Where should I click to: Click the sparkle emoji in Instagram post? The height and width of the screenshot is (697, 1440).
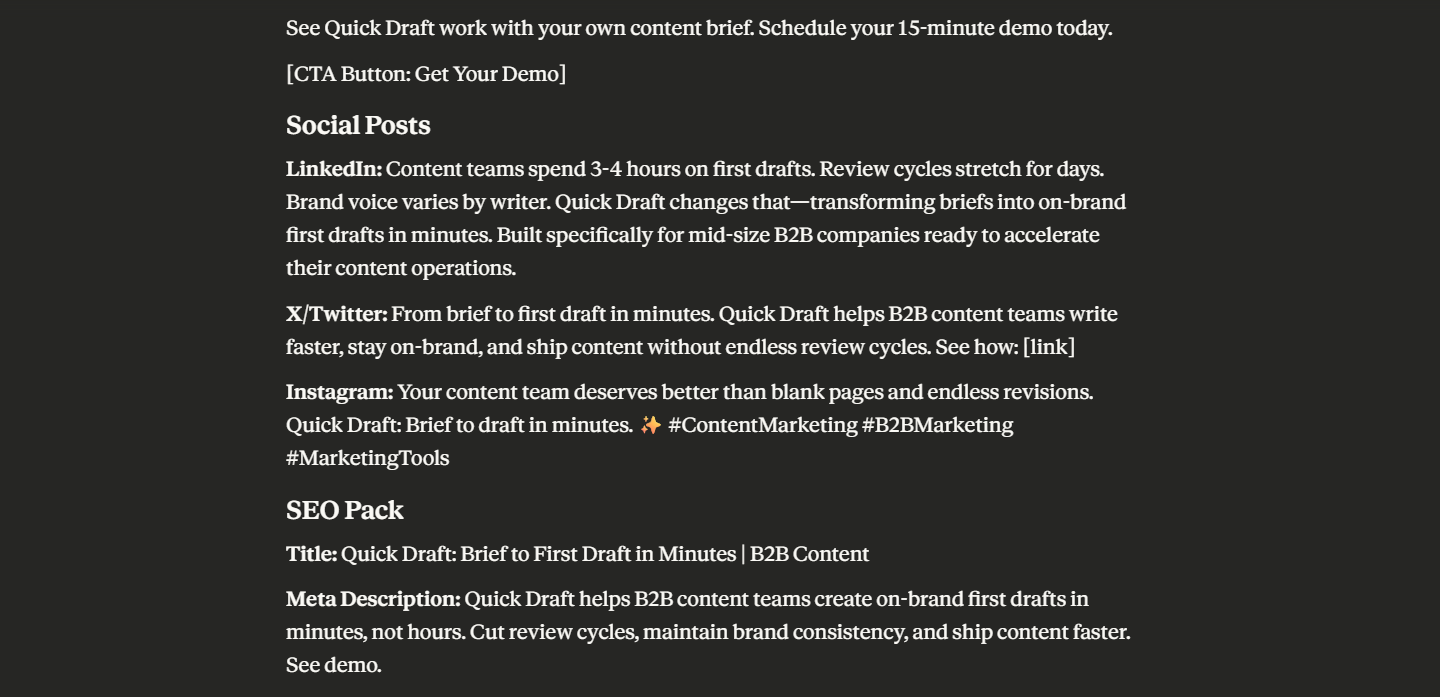(x=651, y=425)
